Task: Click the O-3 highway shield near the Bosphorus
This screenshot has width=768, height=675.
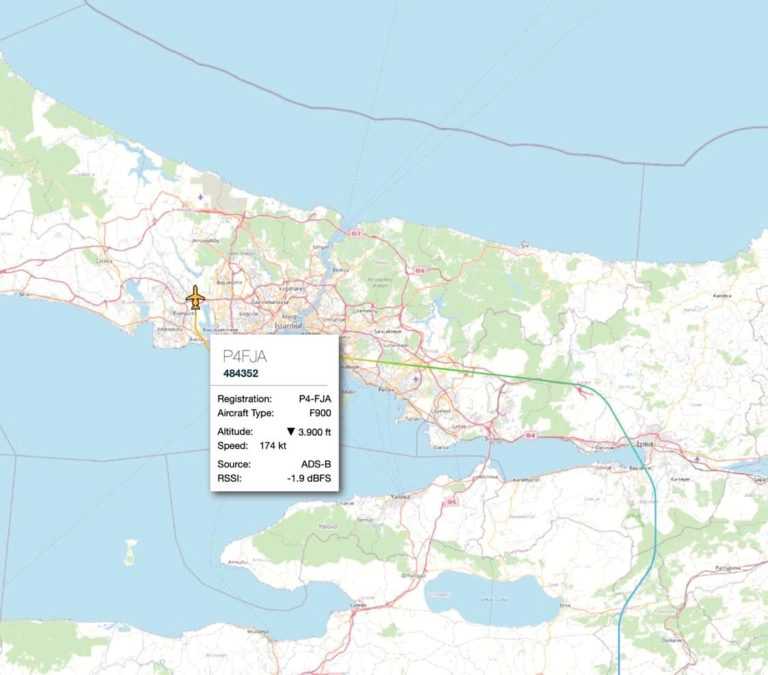Action: pyautogui.click(x=355, y=234)
